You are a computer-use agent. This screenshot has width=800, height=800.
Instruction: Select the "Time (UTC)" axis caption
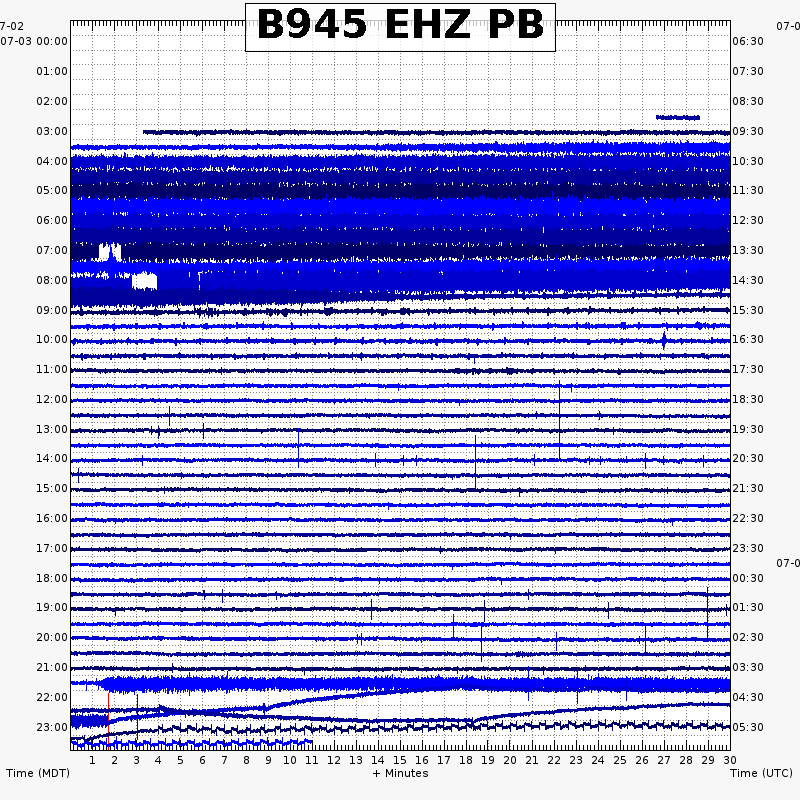761,773
